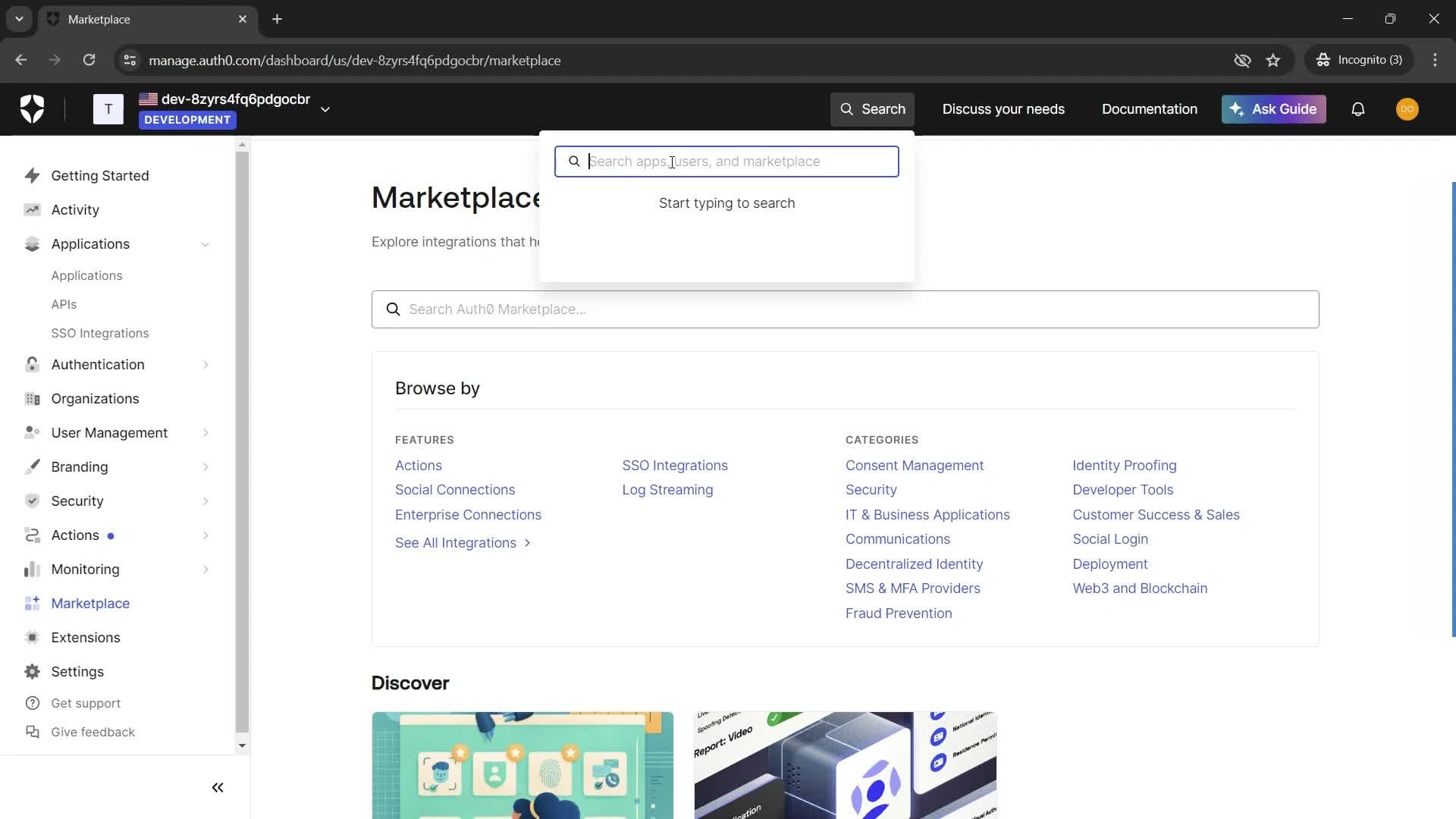
Task: Expand the Actions sidebar chevron
Action: (206, 535)
